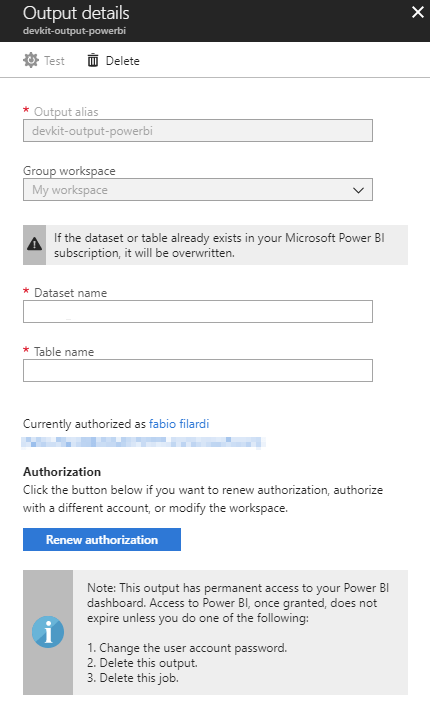The image size is (430, 706).
Task: Click the Table name label
Action: (x=64, y=352)
